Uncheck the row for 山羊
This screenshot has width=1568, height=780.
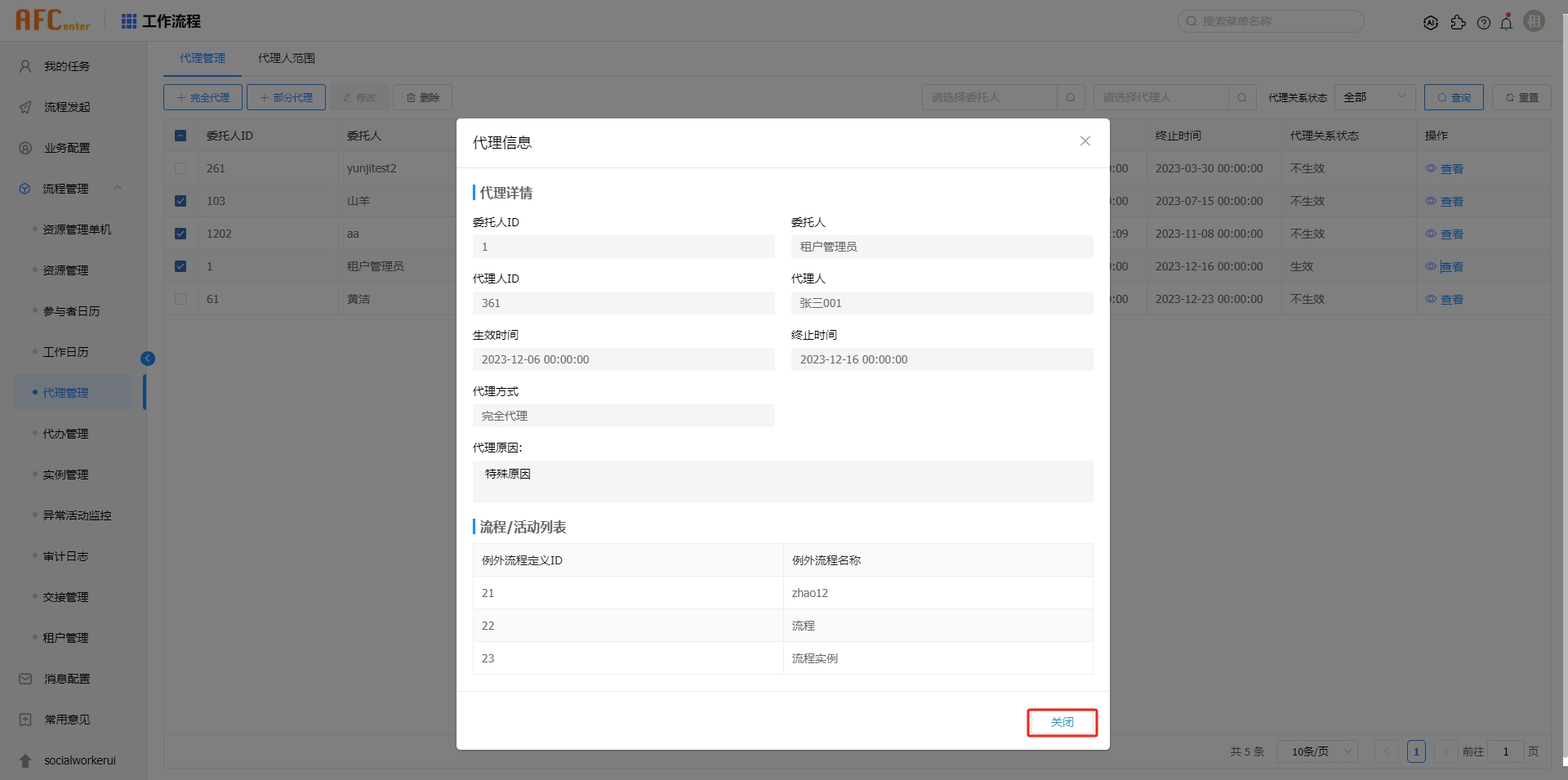pyautogui.click(x=180, y=200)
